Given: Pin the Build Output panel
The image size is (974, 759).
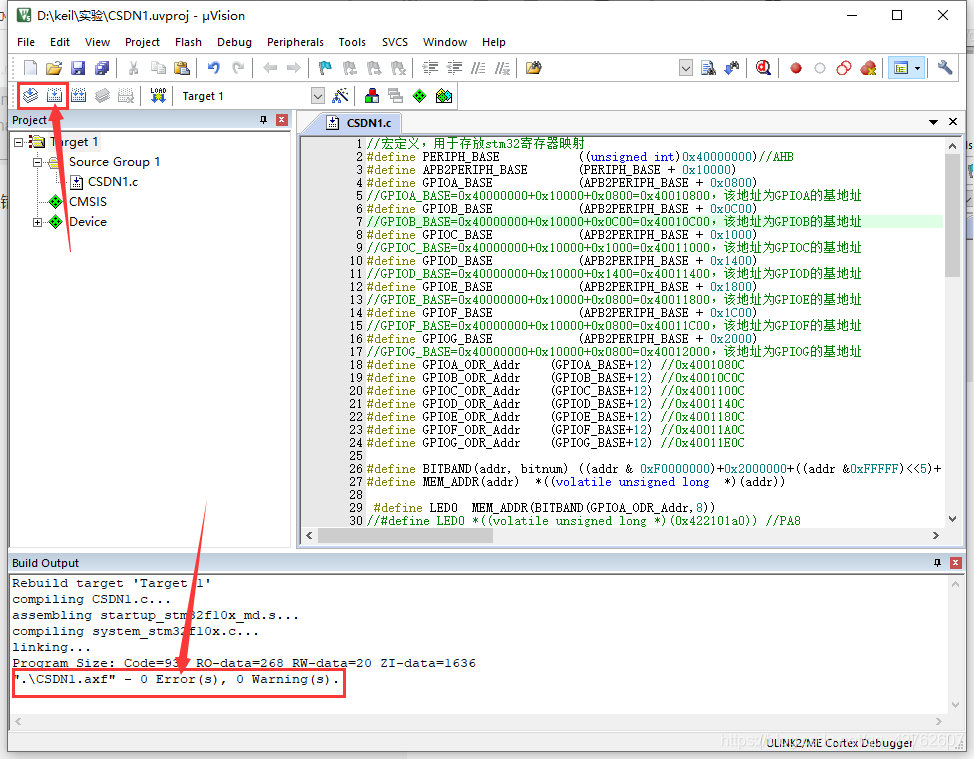Looking at the screenshot, I should (x=937, y=563).
